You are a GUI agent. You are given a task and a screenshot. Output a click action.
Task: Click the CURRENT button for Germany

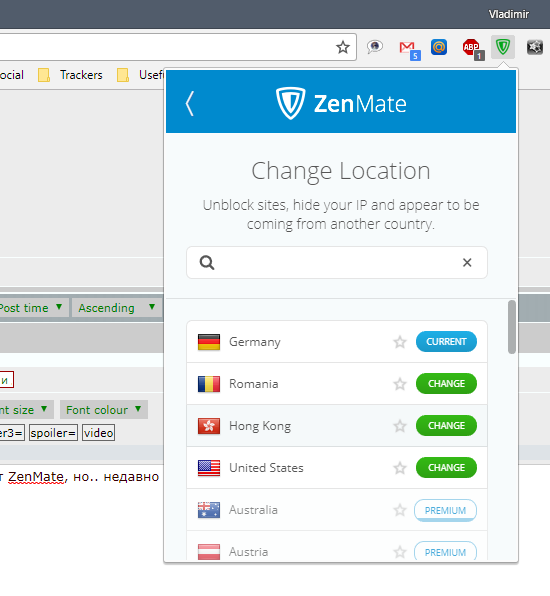(x=446, y=342)
